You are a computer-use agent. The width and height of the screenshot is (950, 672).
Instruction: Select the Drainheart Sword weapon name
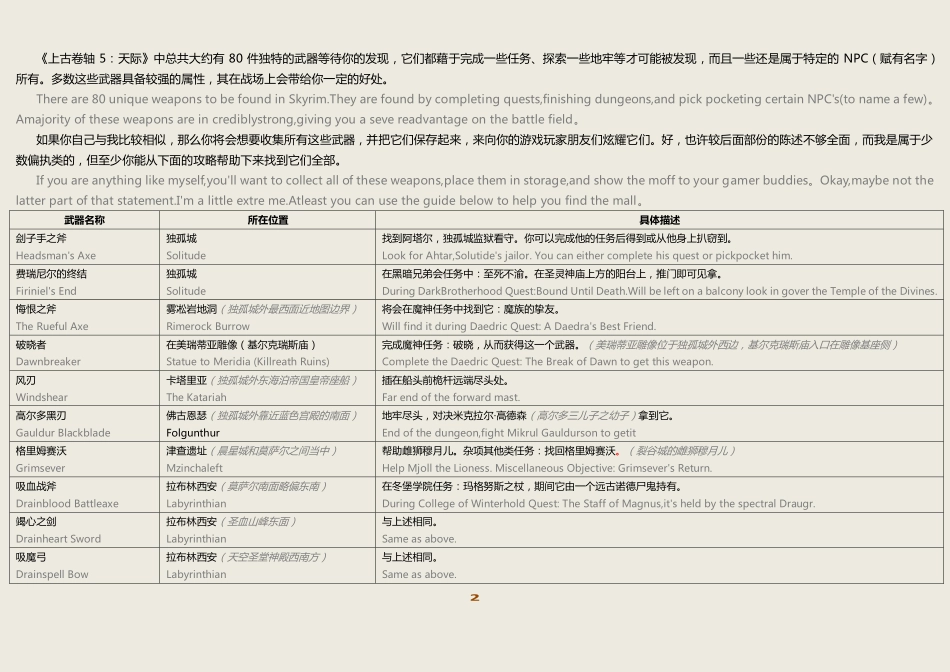coord(58,539)
